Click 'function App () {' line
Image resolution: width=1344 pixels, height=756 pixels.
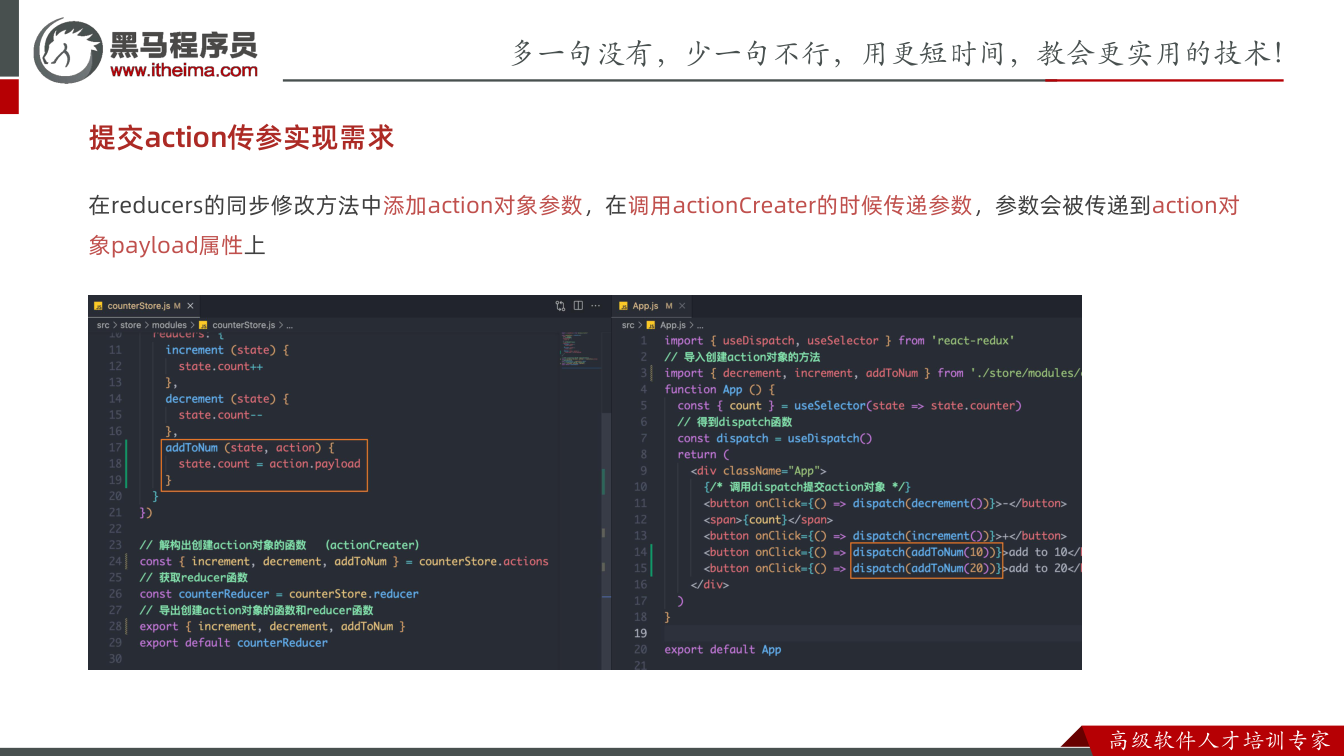(x=720, y=389)
